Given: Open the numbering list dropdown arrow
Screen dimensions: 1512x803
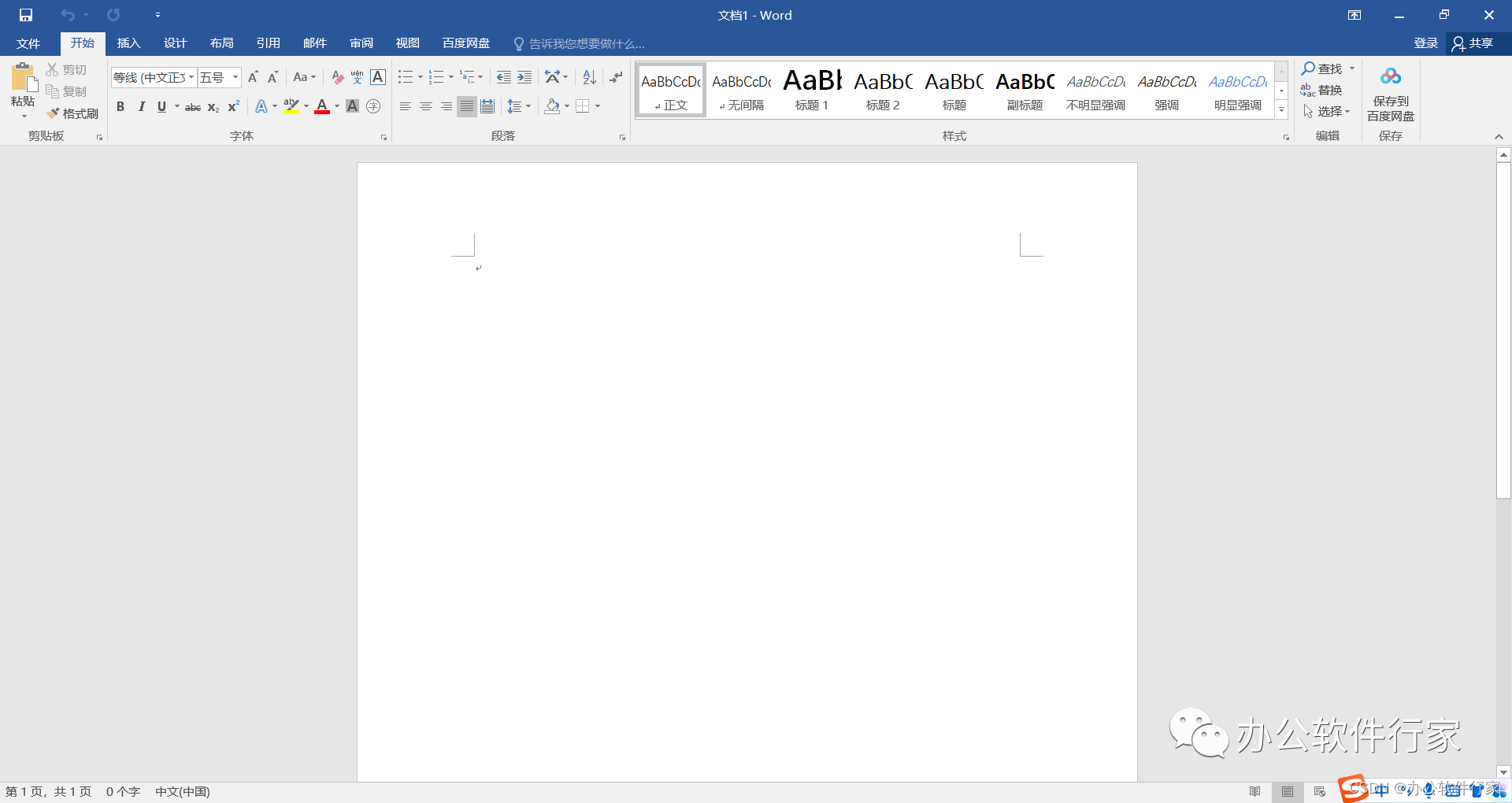Looking at the screenshot, I should 451,77.
